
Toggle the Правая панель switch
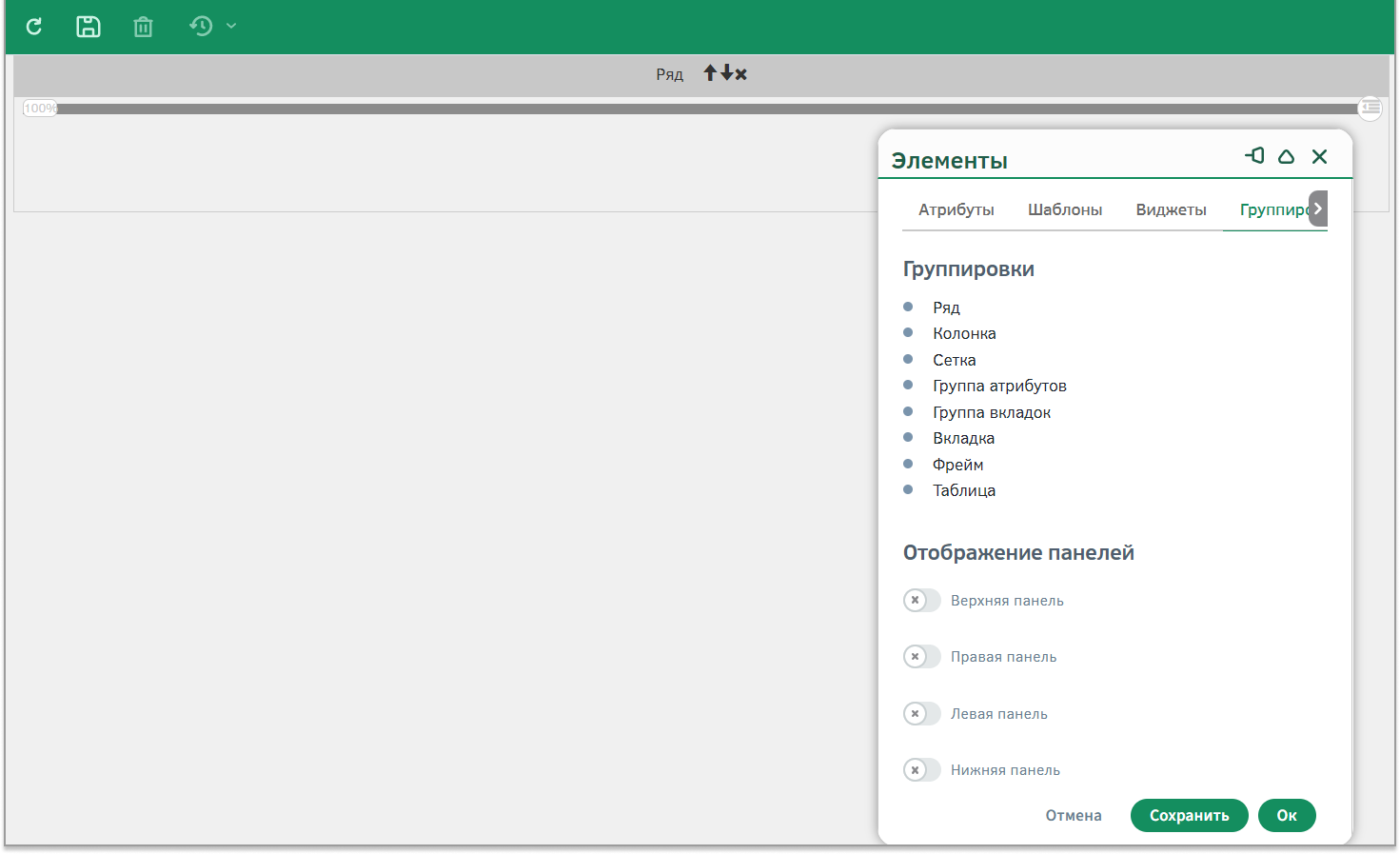(921, 657)
